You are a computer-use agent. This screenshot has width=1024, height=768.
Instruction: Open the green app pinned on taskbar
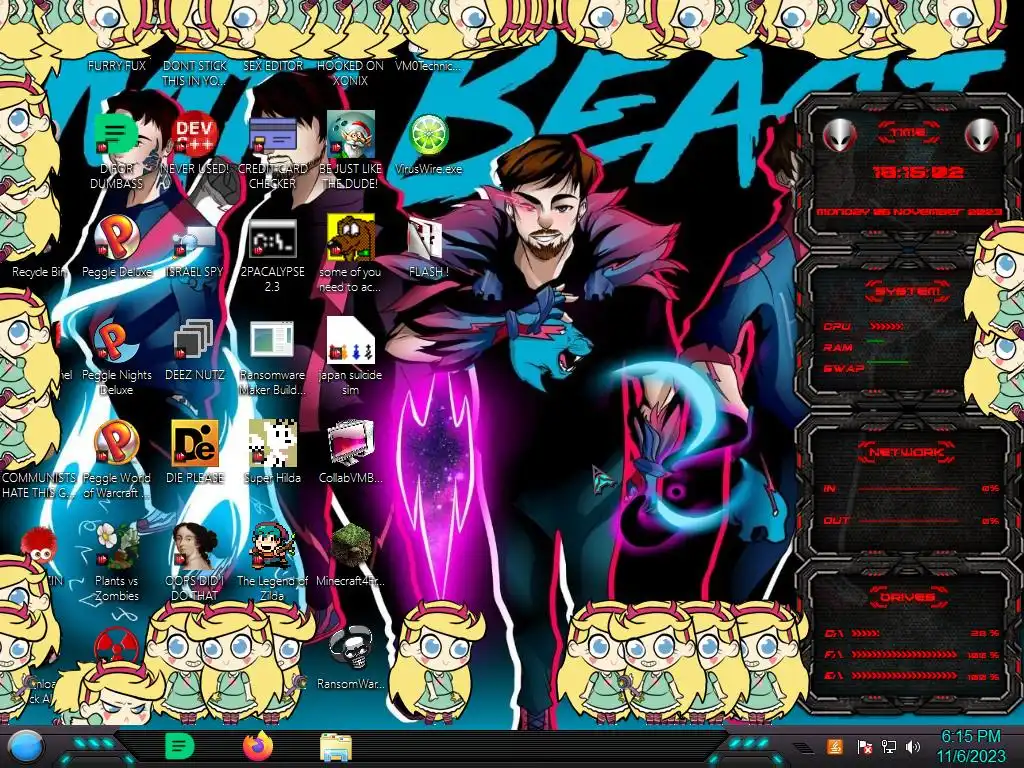pos(180,746)
